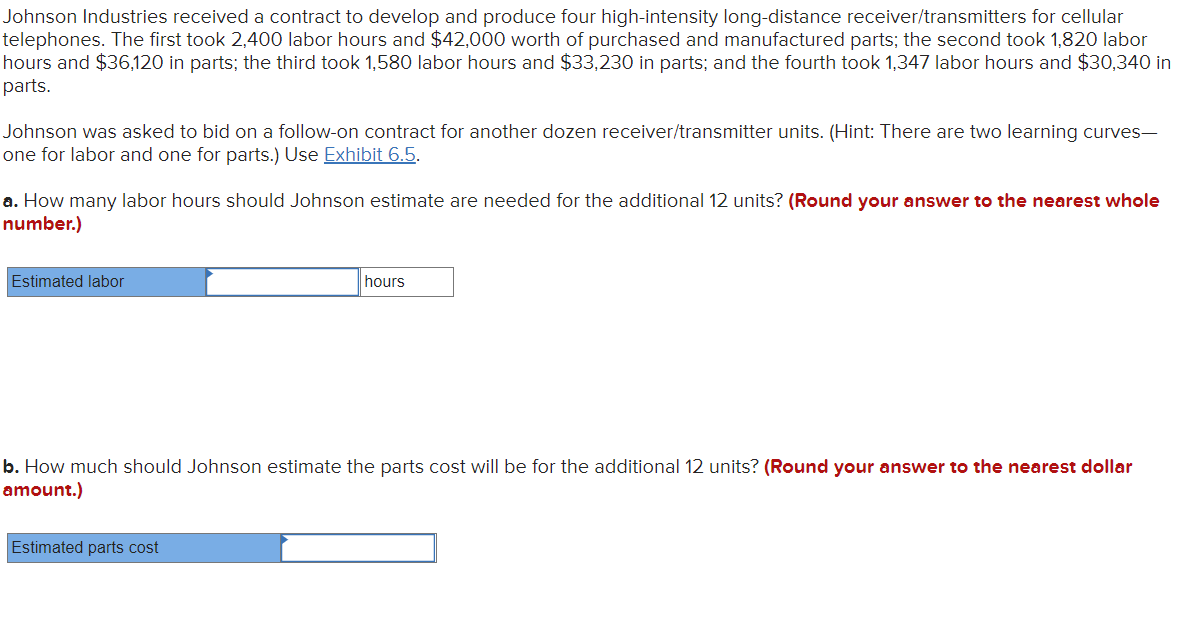Click the Estimated parts cost row
The image size is (1191, 621).
tap(220, 548)
